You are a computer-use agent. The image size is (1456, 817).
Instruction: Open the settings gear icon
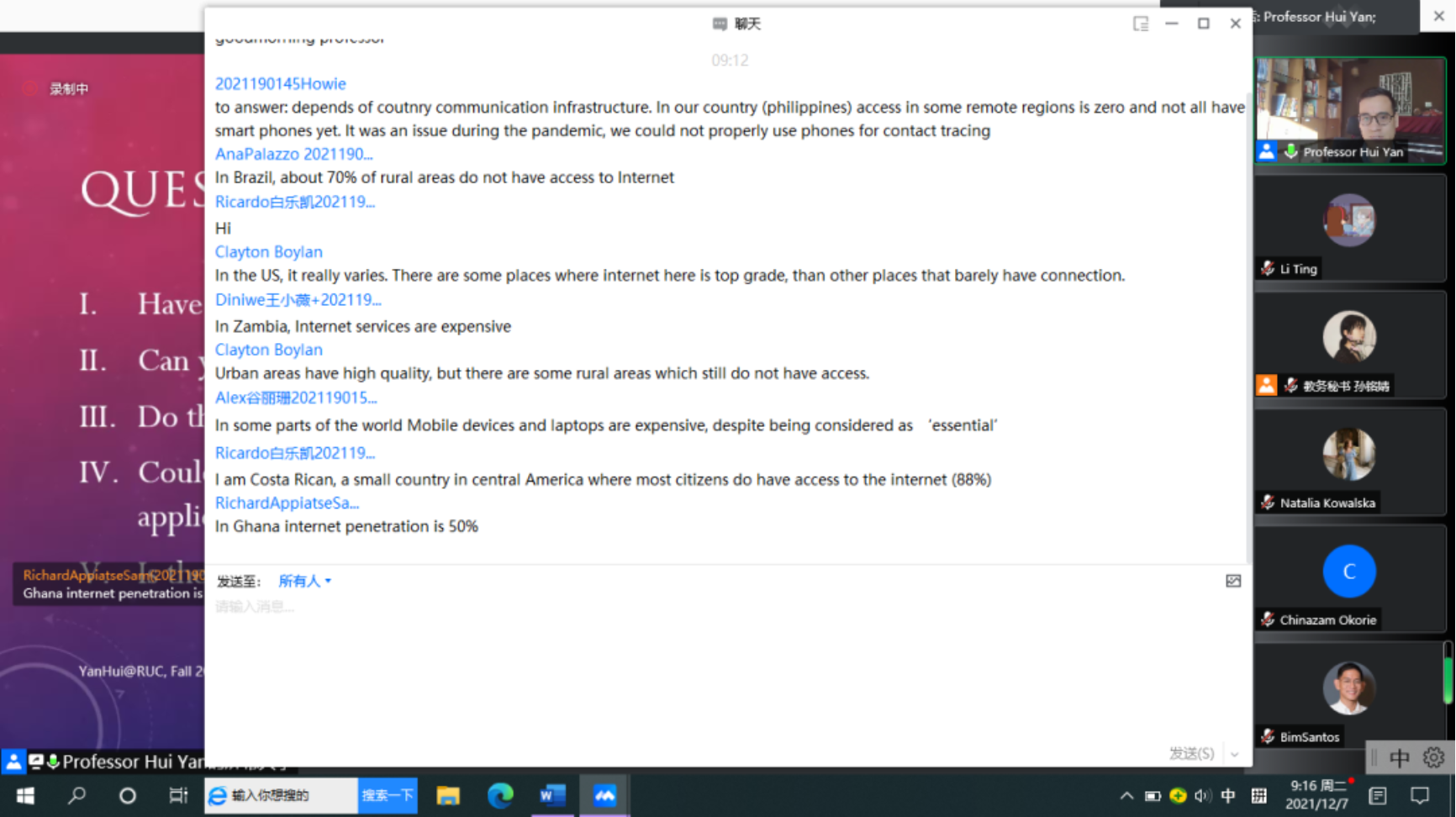click(1433, 757)
